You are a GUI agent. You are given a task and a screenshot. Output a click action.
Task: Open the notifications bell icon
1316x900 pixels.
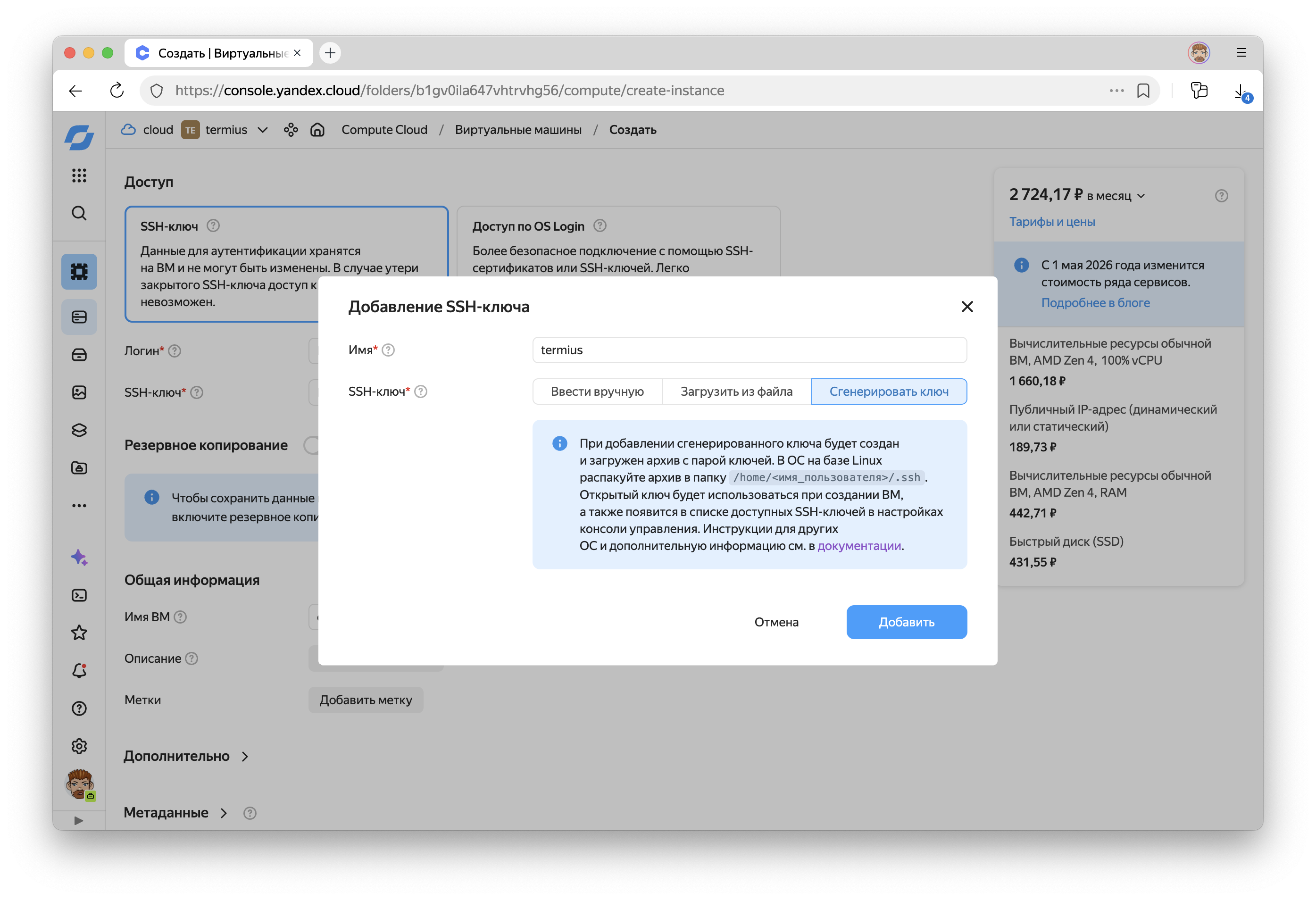tap(79, 671)
